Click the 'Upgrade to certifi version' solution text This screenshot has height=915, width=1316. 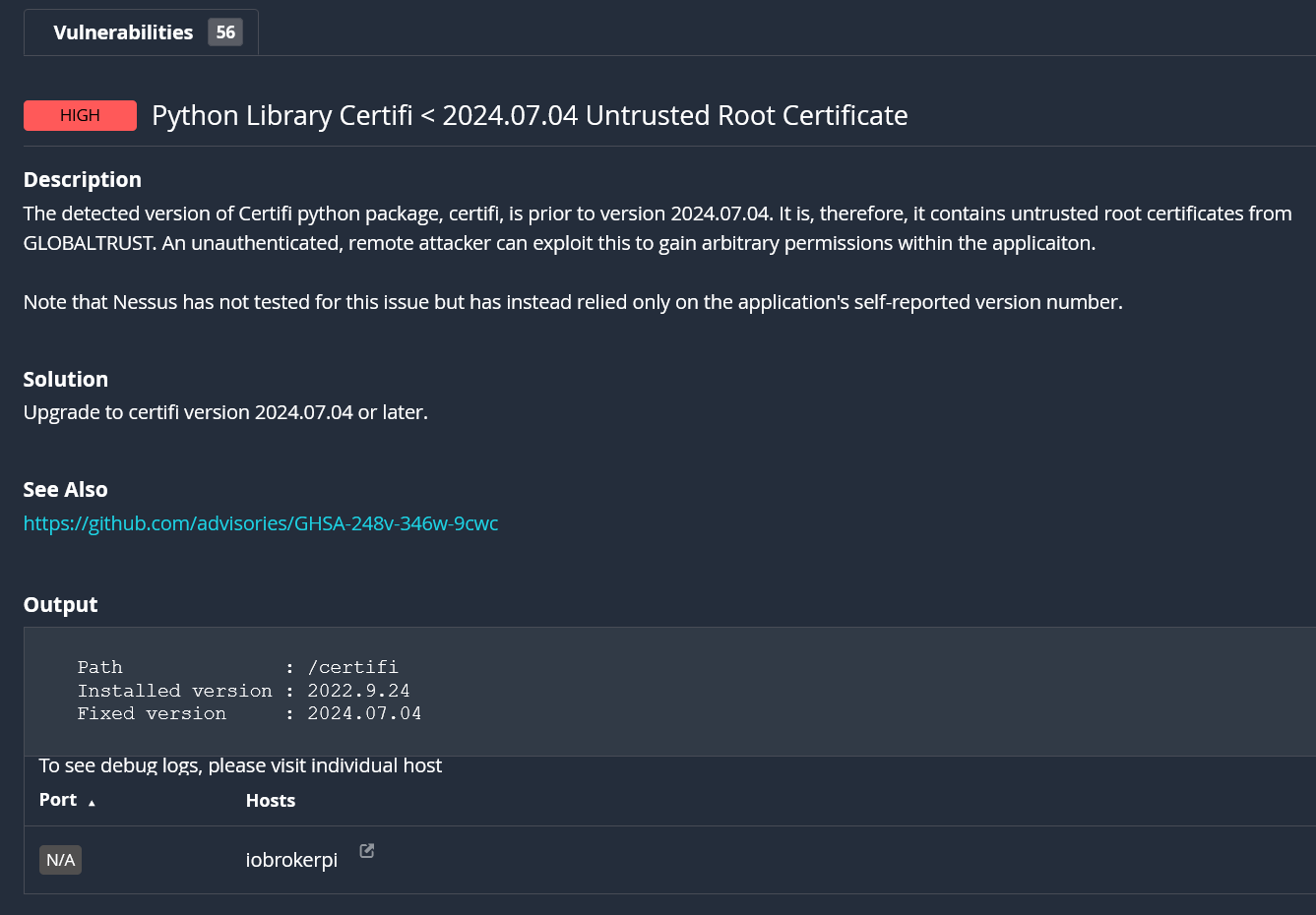click(225, 412)
